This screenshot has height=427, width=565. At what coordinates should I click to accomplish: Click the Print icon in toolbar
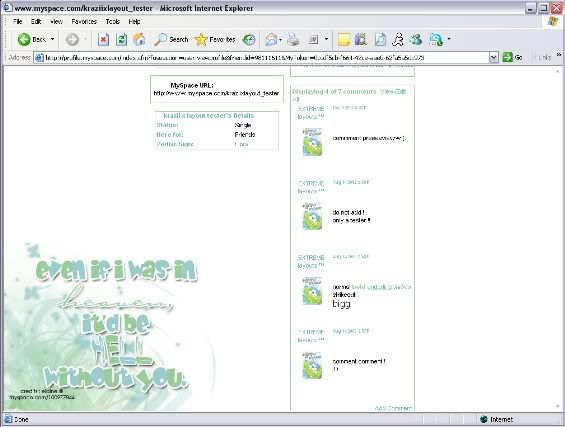[x=293, y=39]
